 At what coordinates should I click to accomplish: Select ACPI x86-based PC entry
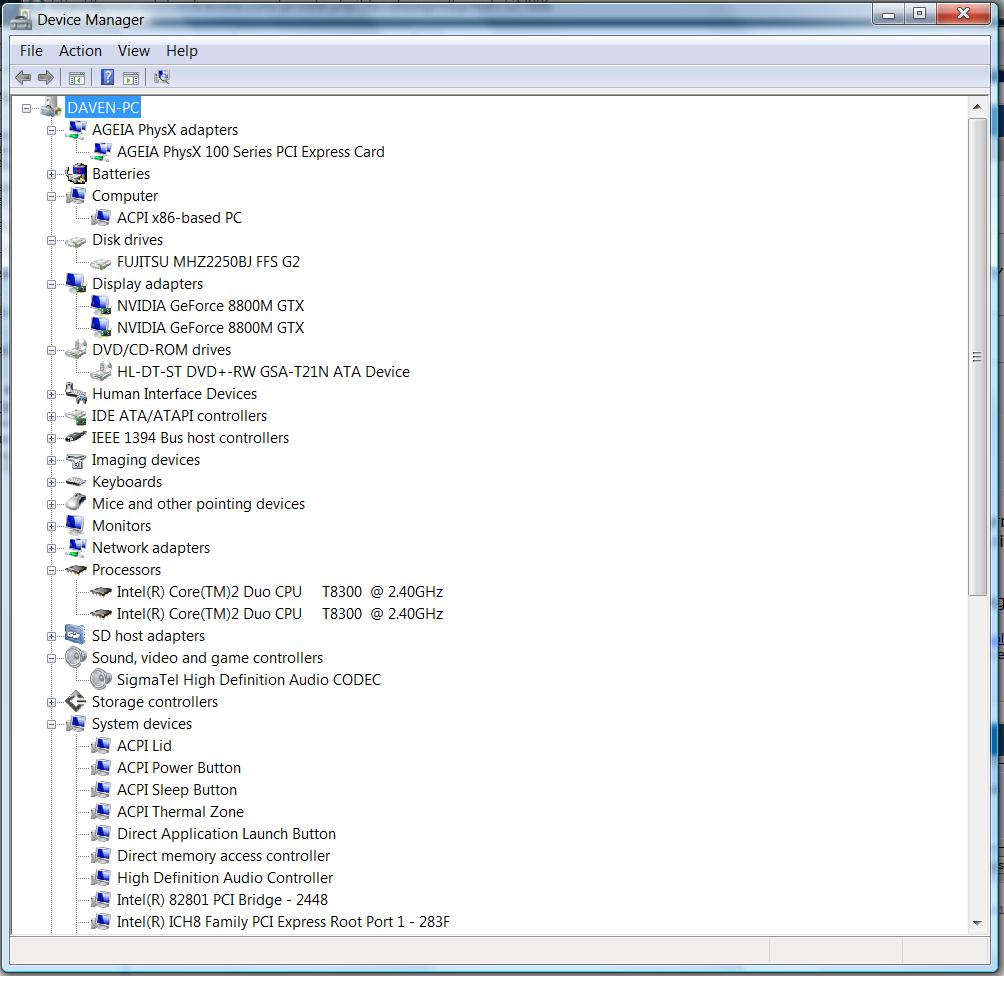point(179,218)
